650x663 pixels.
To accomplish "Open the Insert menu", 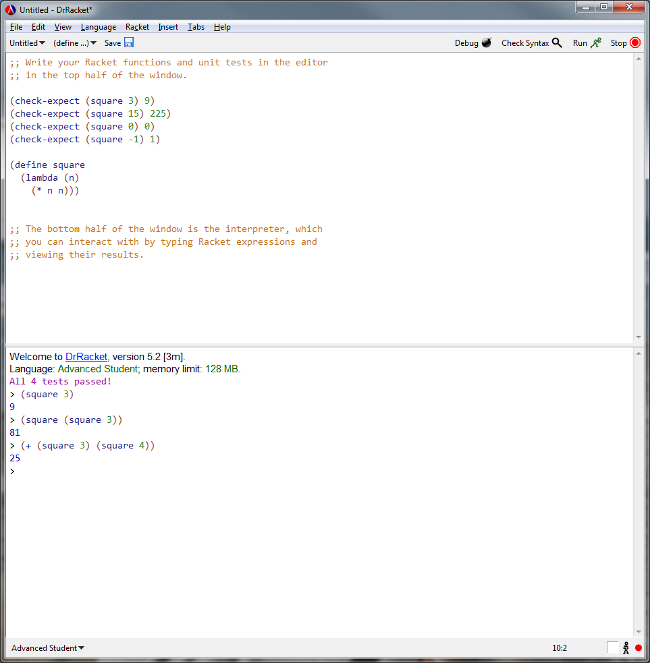I will [x=168, y=27].
